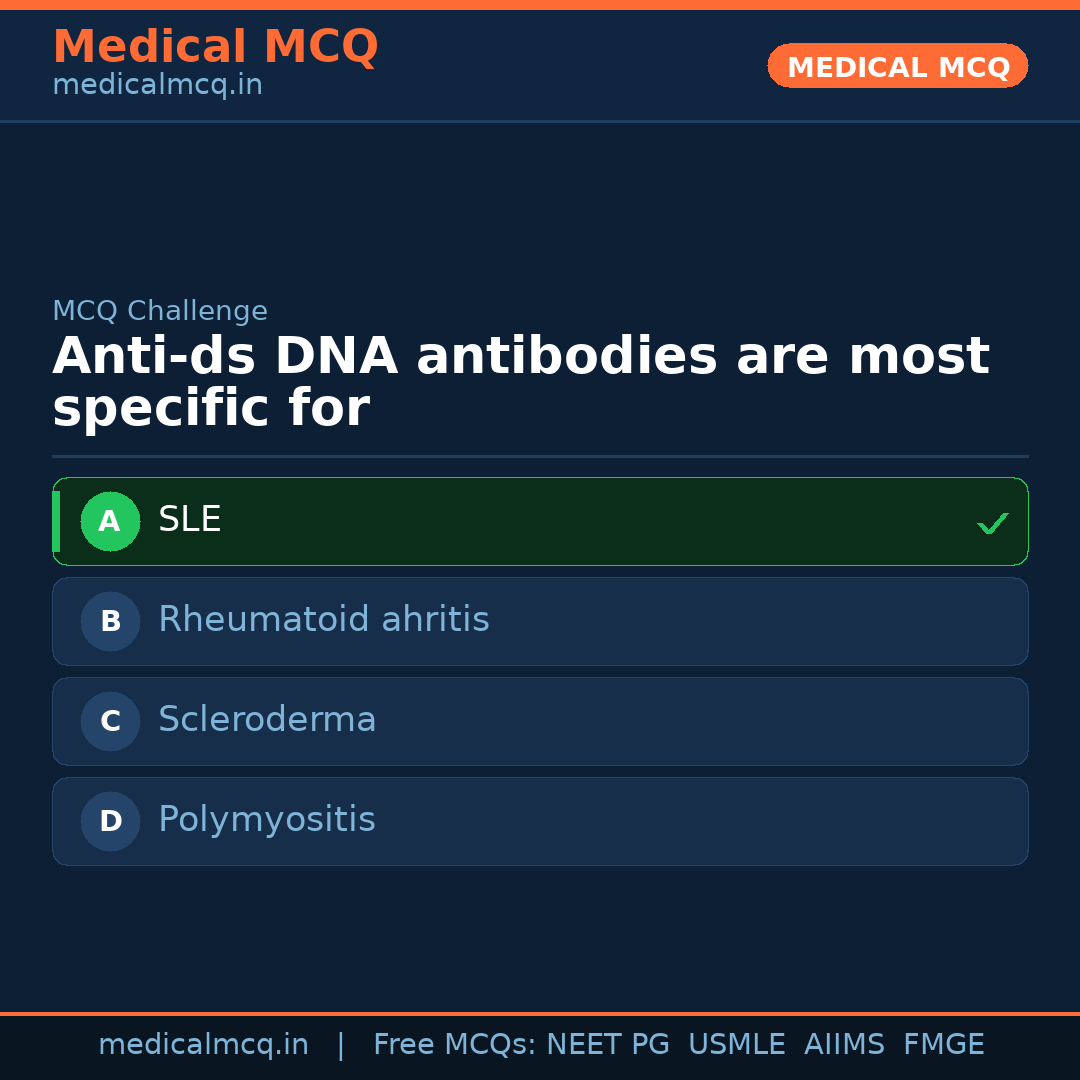
Task: Click the MCQ Challenge label
Action: pyautogui.click(x=160, y=311)
